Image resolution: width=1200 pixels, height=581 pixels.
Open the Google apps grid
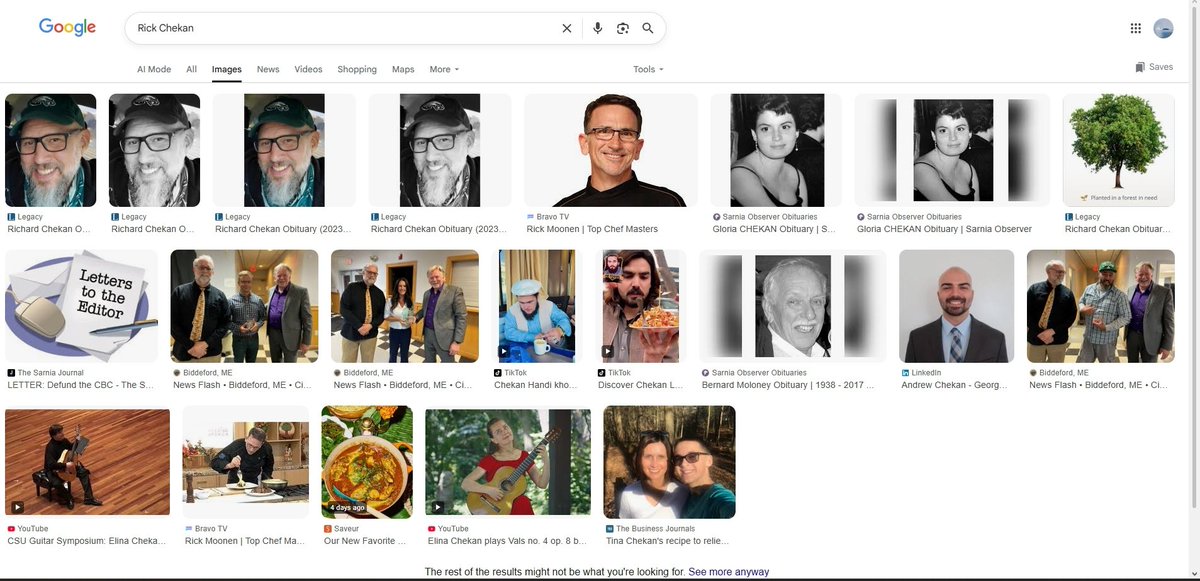coord(1136,28)
